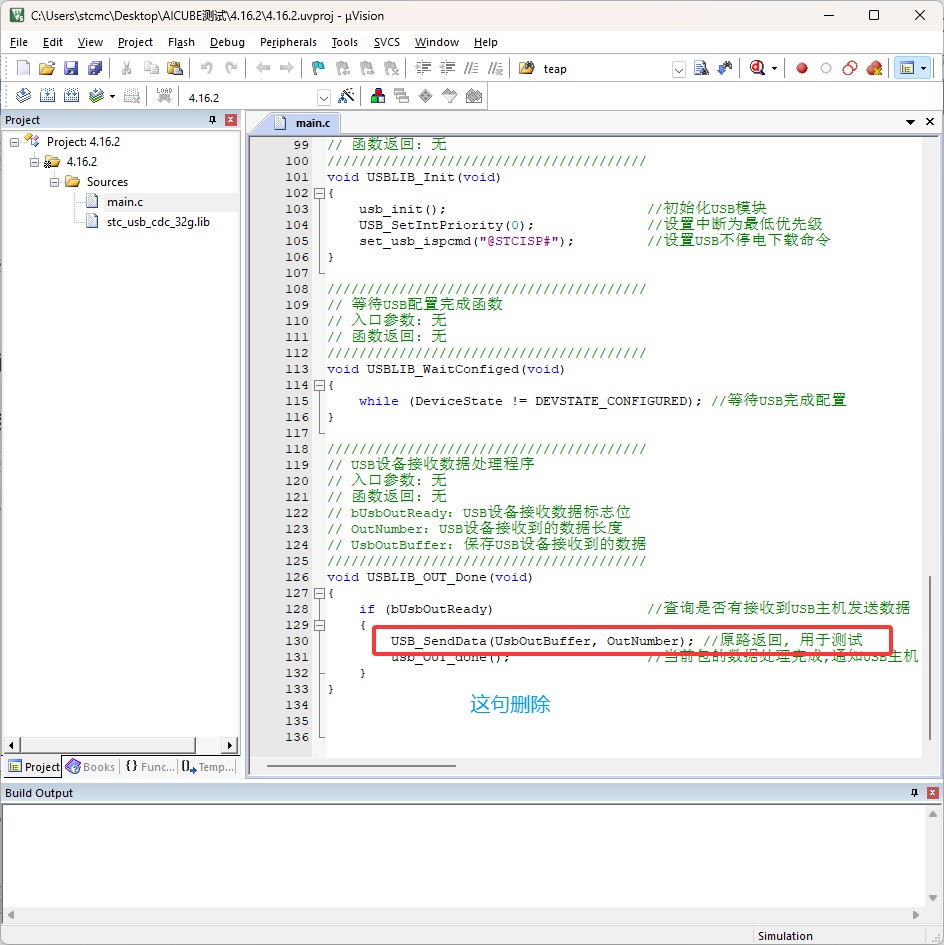Image resolution: width=944 pixels, height=945 pixels.
Task: Navigate forwards with the right arrow
Action: (x=287, y=68)
